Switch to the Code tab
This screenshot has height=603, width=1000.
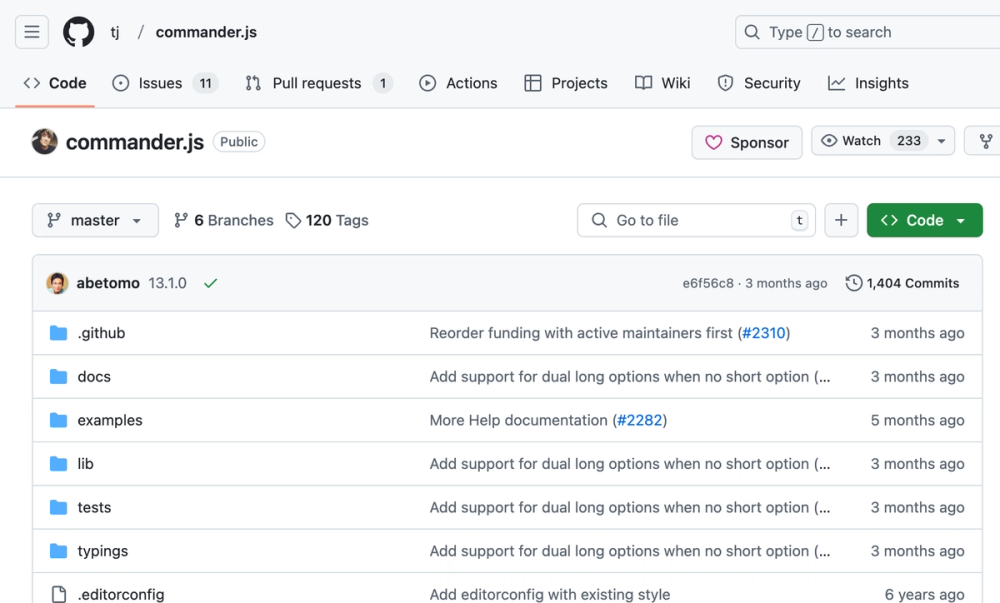[55, 83]
